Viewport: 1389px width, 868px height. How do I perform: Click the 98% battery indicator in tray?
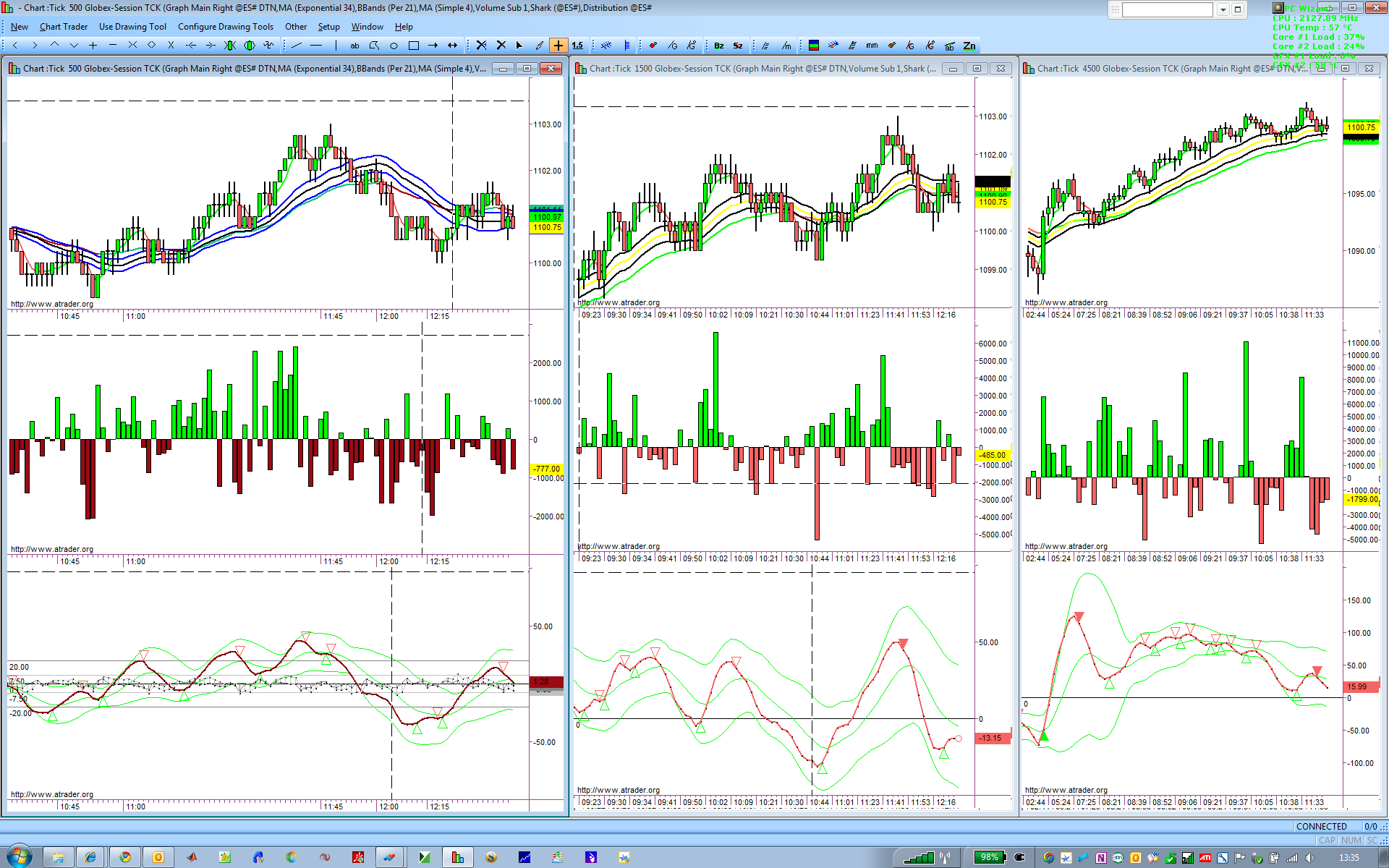989,857
